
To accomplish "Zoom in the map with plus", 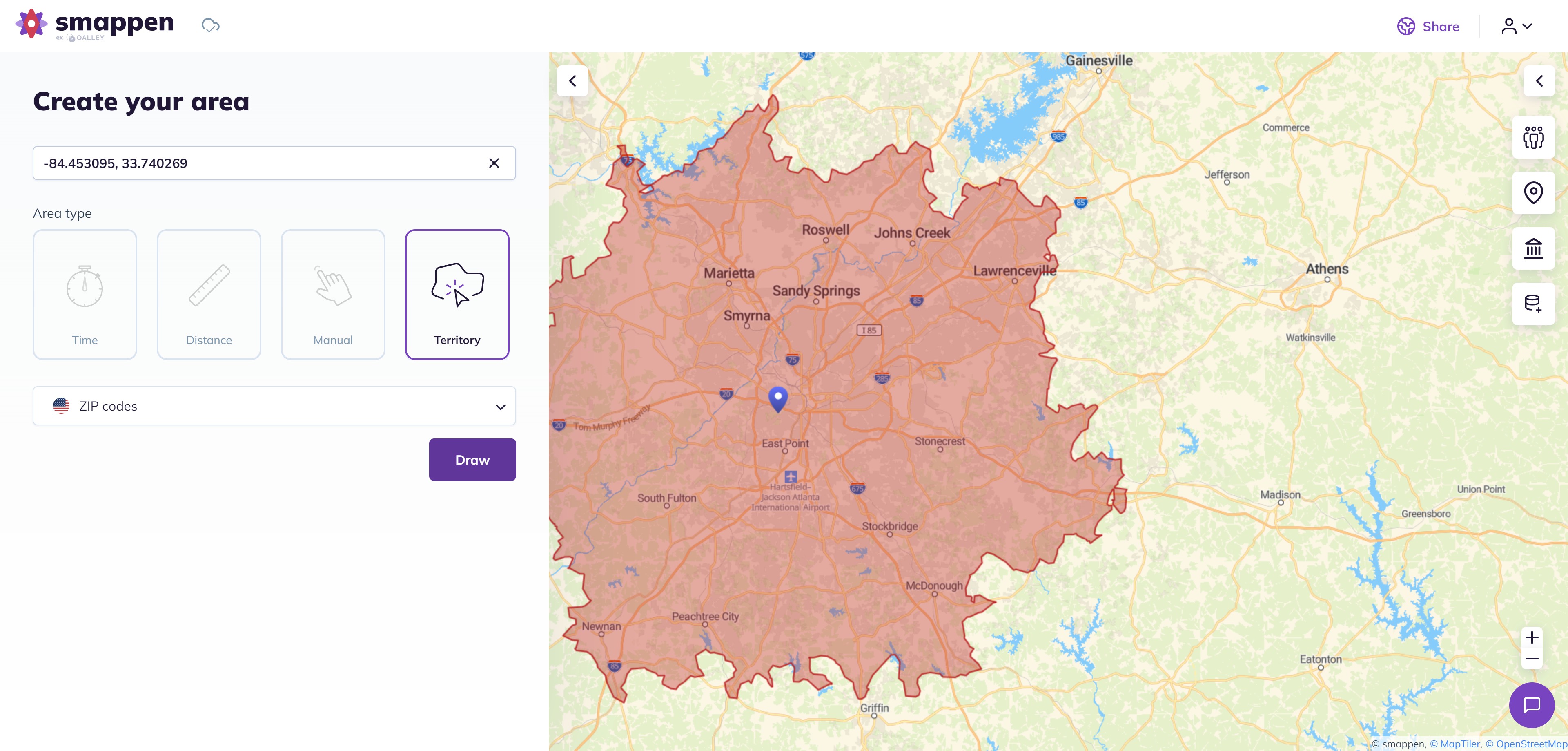I will tap(1532, 638).
